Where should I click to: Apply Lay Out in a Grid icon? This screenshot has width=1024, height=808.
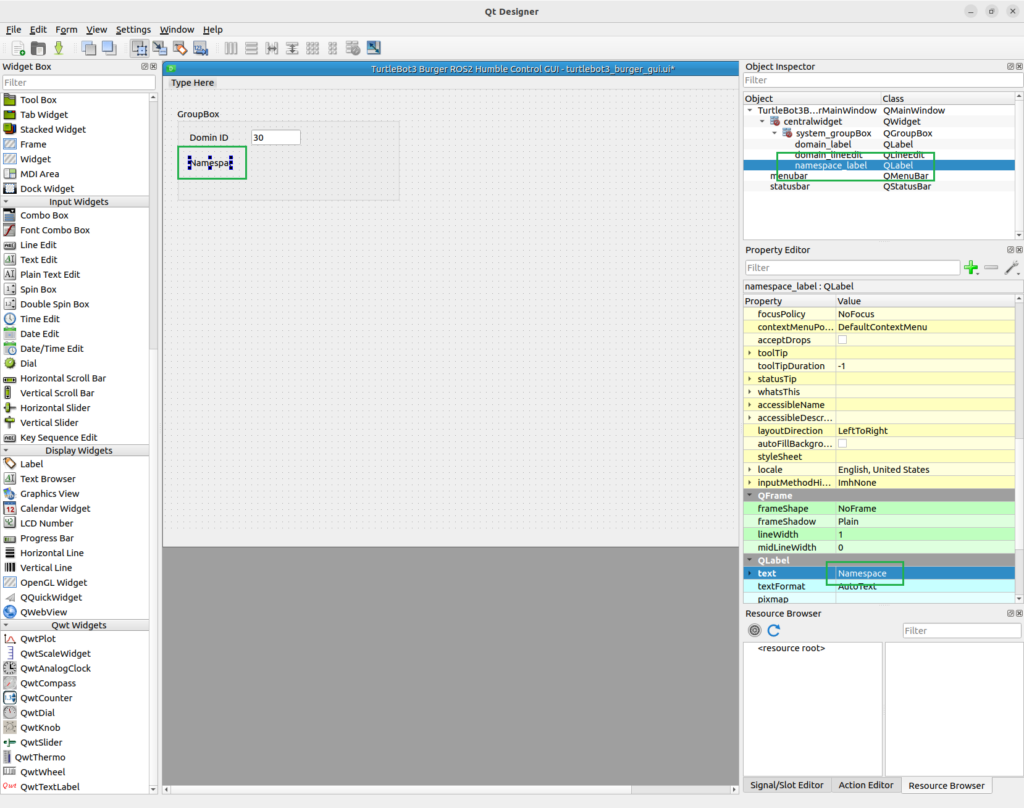313,48
